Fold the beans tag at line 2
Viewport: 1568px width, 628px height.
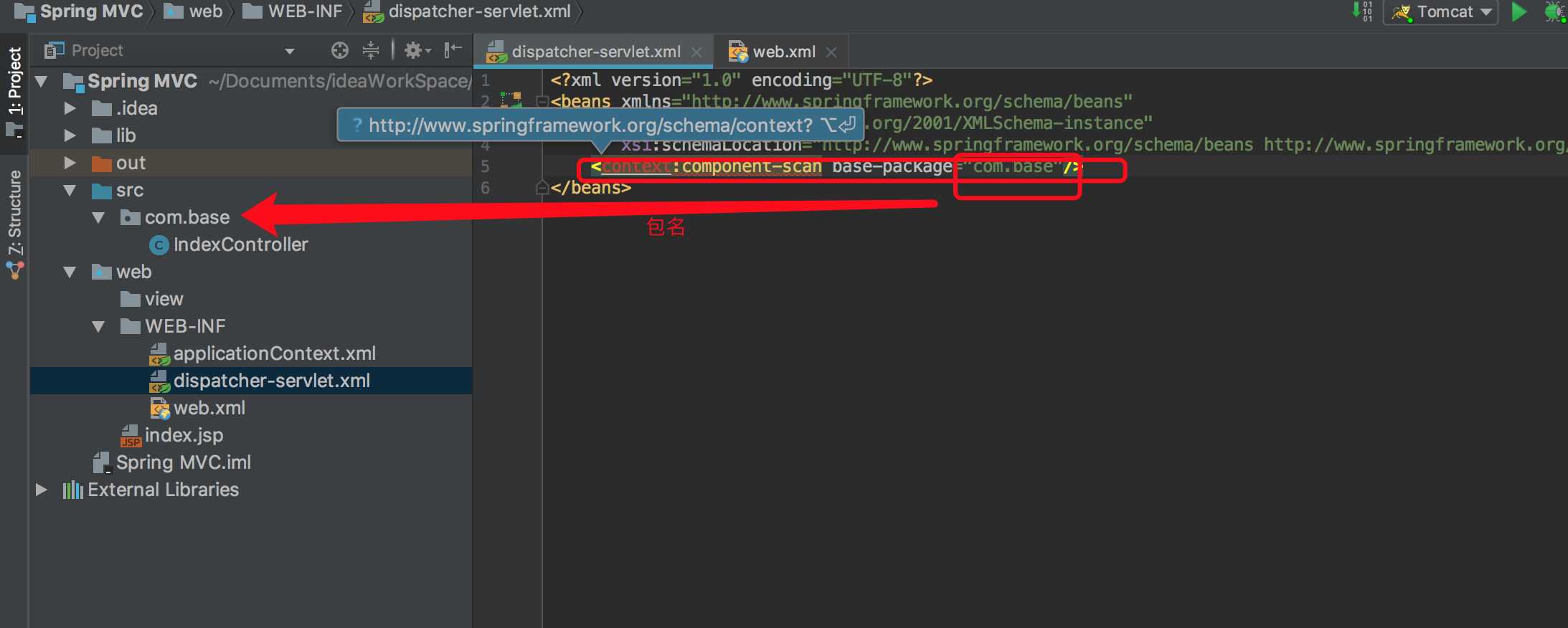(542, 101)
